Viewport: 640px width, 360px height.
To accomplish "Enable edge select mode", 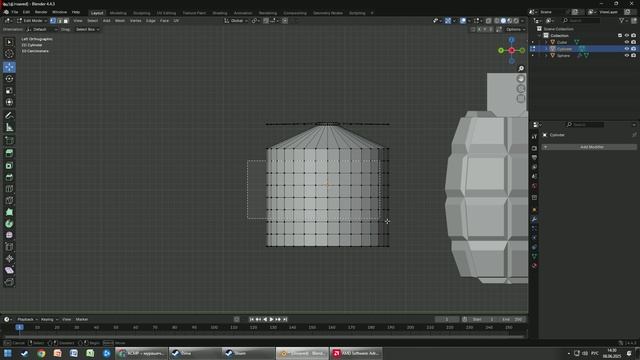I will [60, 20].
